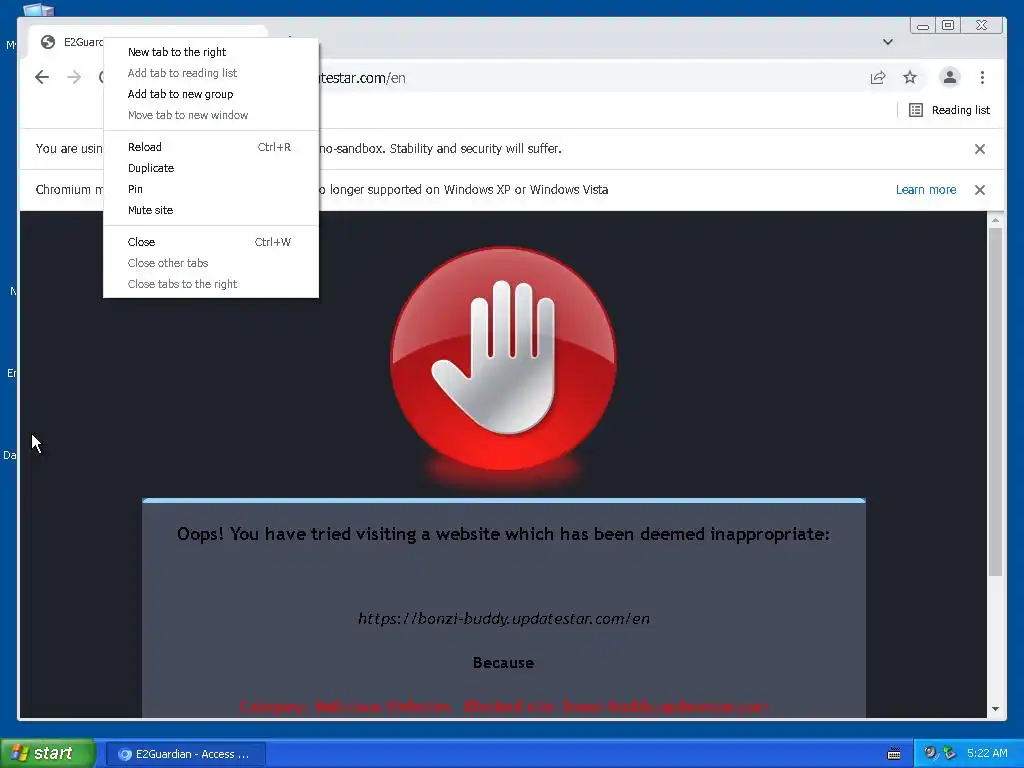The width and height of the screenshot is (1024, 768).
Task: Click the forward navigation arrow
Action: pyautogui.click(x=74, y=77)
